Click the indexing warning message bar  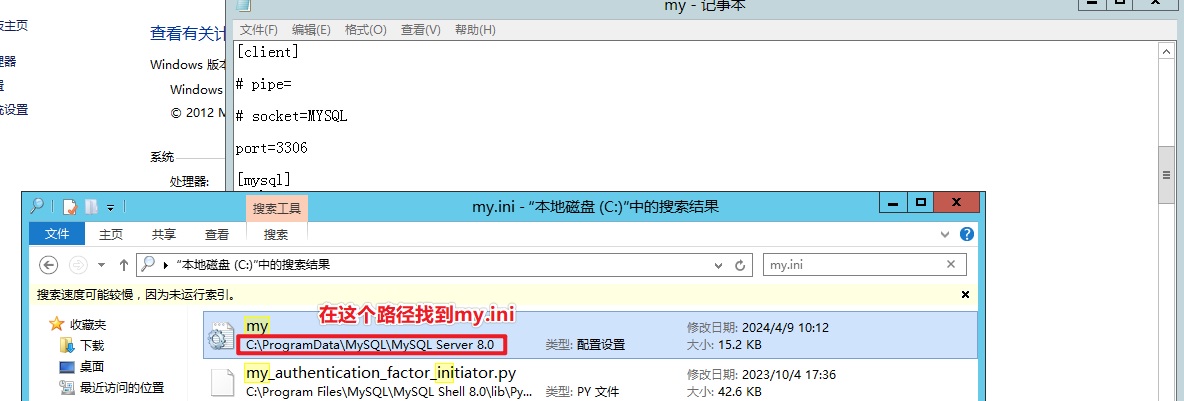pos(504,295)
